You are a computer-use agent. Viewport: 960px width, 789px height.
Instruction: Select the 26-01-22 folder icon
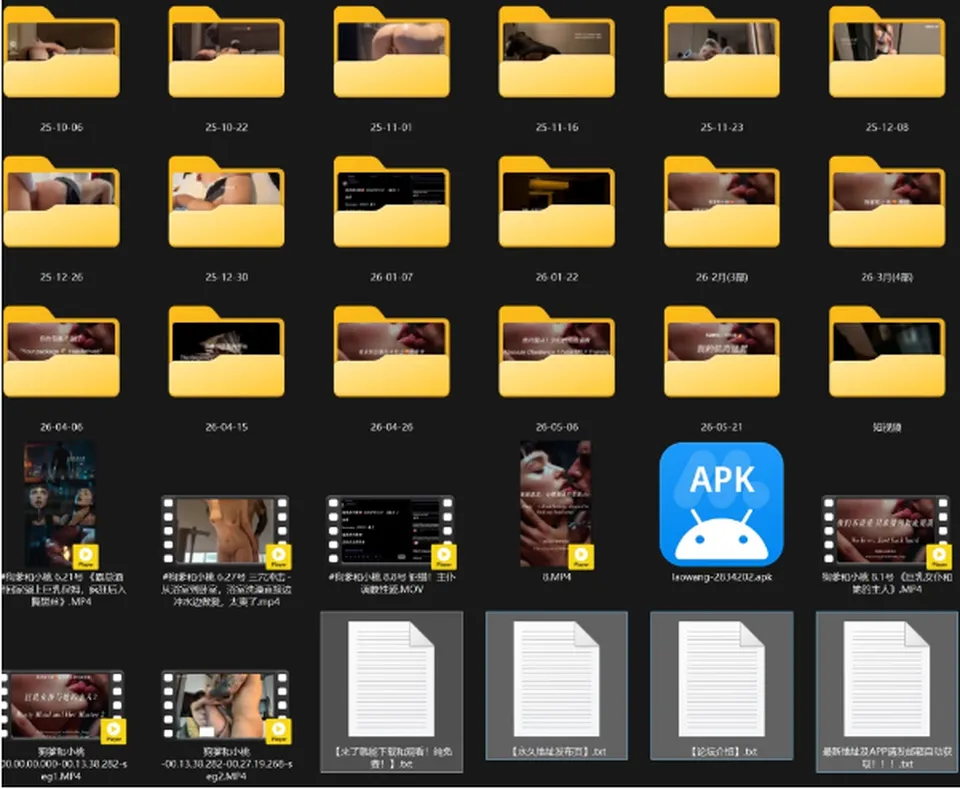click(557, 202)
